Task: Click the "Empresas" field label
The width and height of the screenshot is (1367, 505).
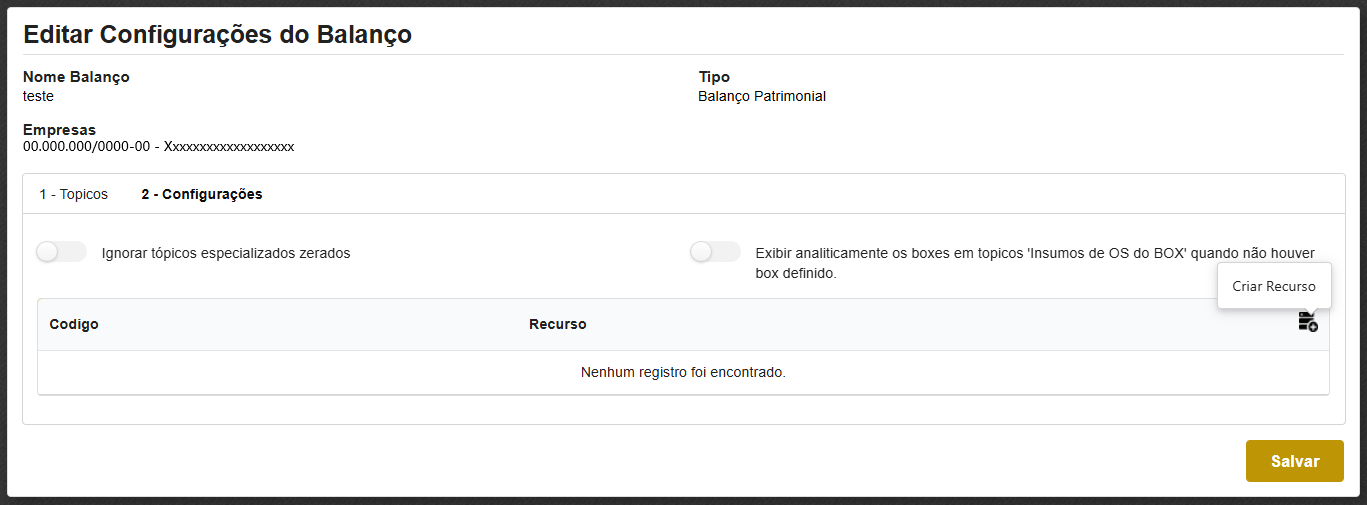Action: pos(59,130)
